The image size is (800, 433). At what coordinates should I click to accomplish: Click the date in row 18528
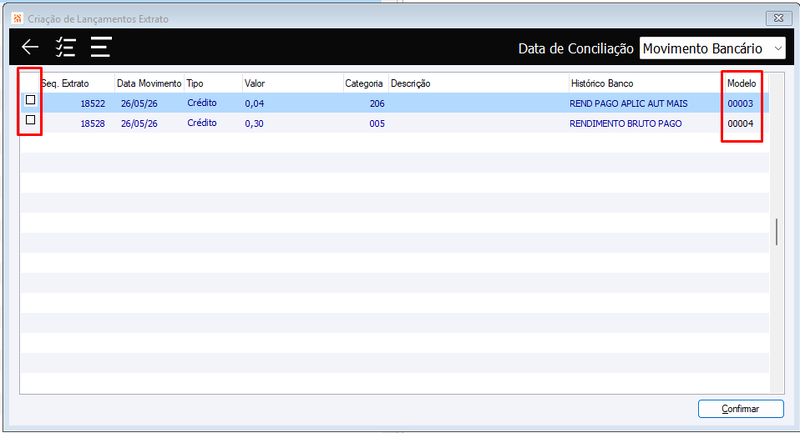[x=139, y=123]
